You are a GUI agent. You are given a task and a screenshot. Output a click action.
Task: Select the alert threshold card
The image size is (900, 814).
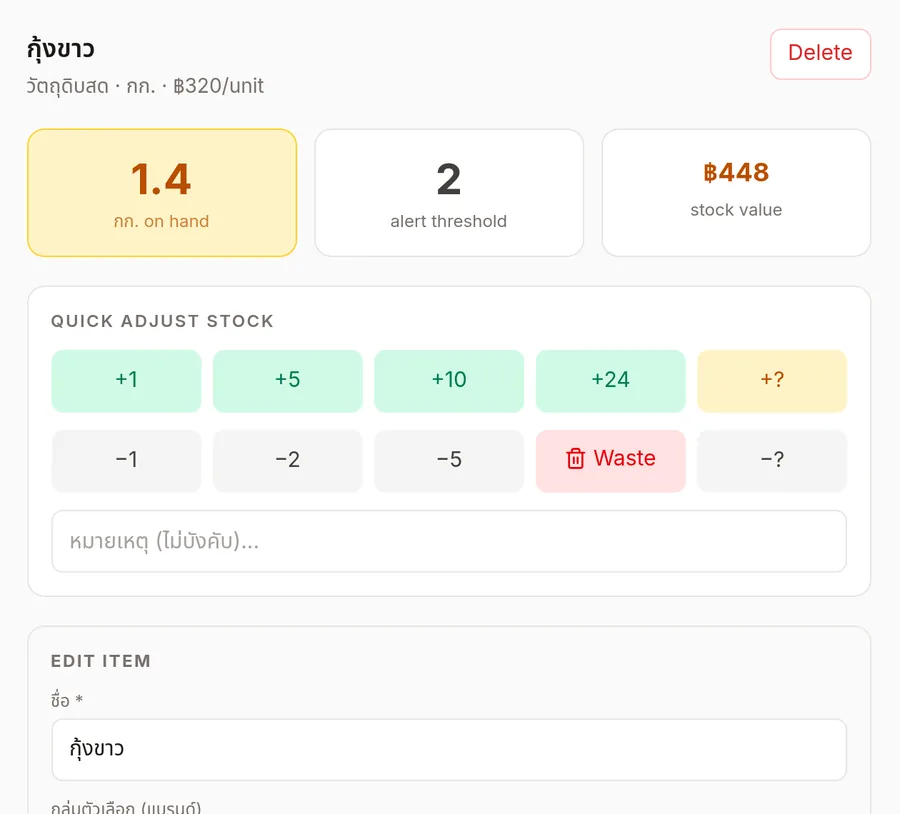coord(449,193)
